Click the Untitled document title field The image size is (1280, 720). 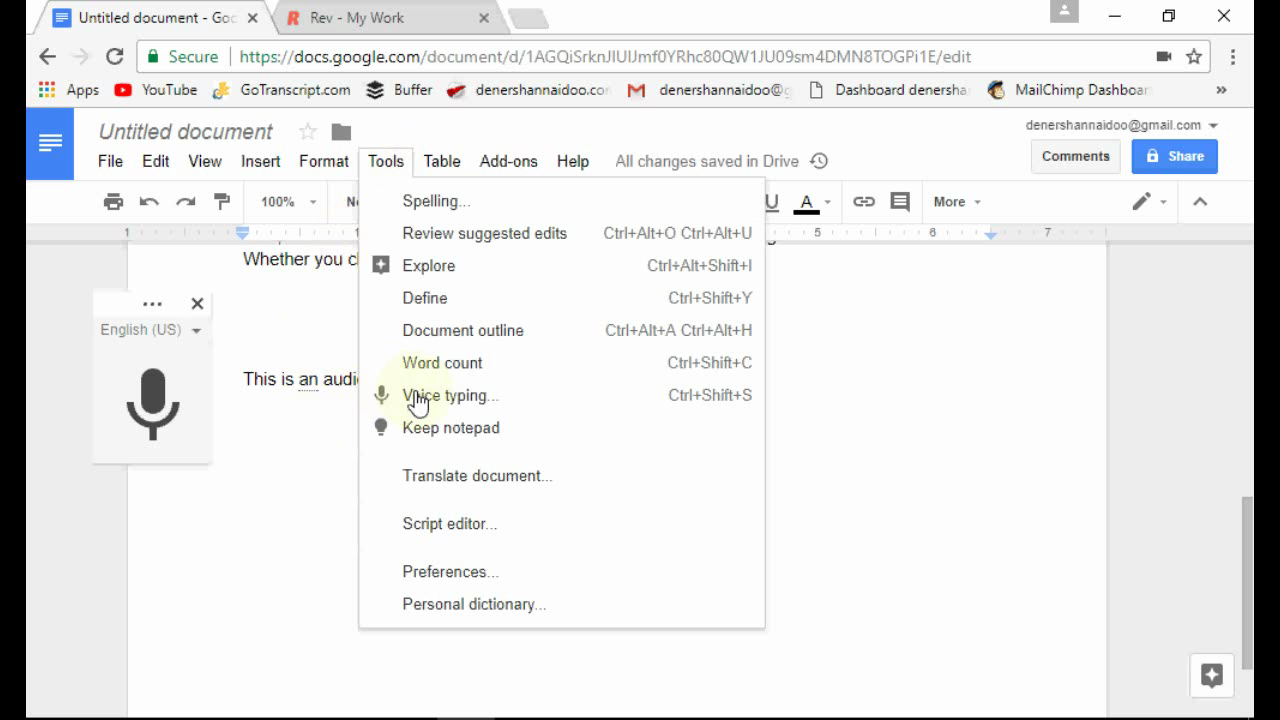186,132
